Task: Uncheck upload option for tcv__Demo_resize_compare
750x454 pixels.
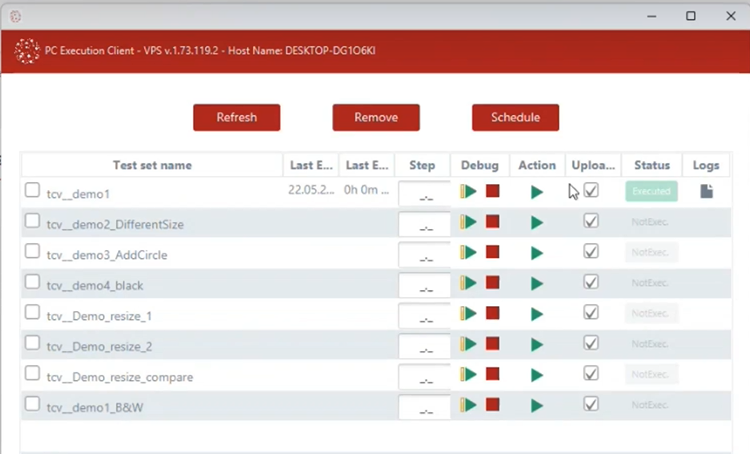Action: coord(591,373)
